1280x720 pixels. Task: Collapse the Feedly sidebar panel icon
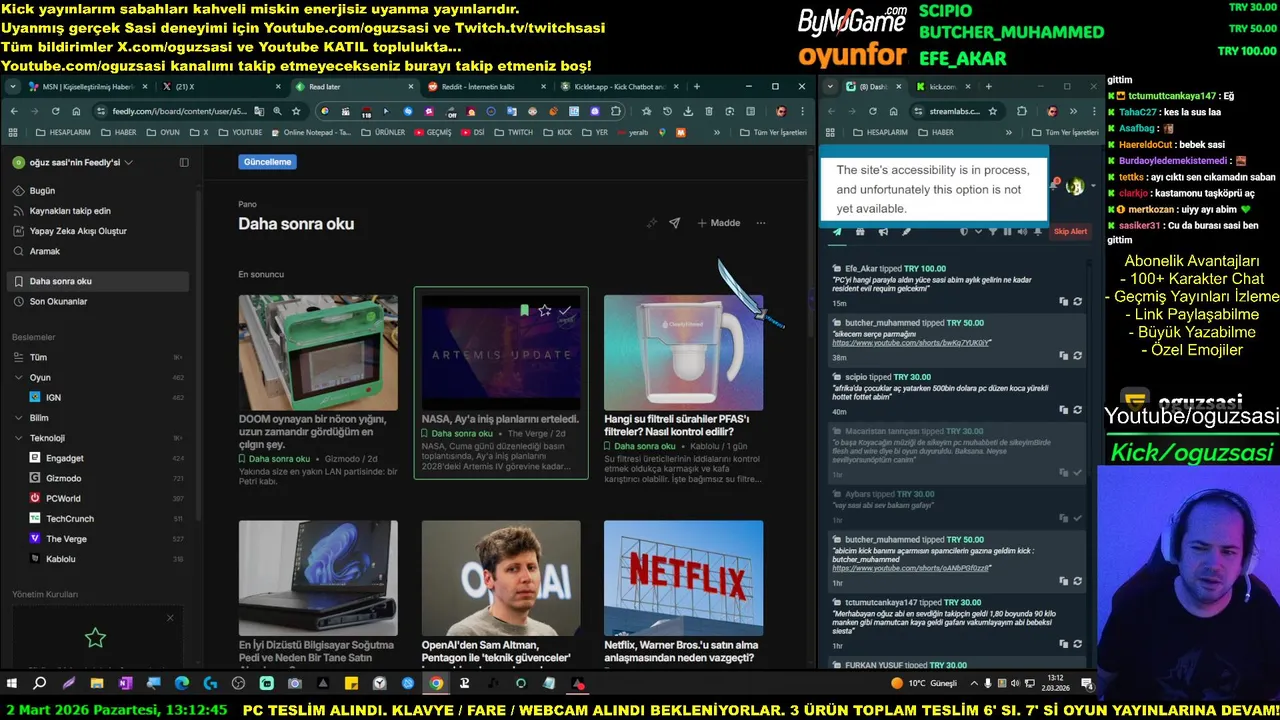pyautogui.click(x=184, y=162)
